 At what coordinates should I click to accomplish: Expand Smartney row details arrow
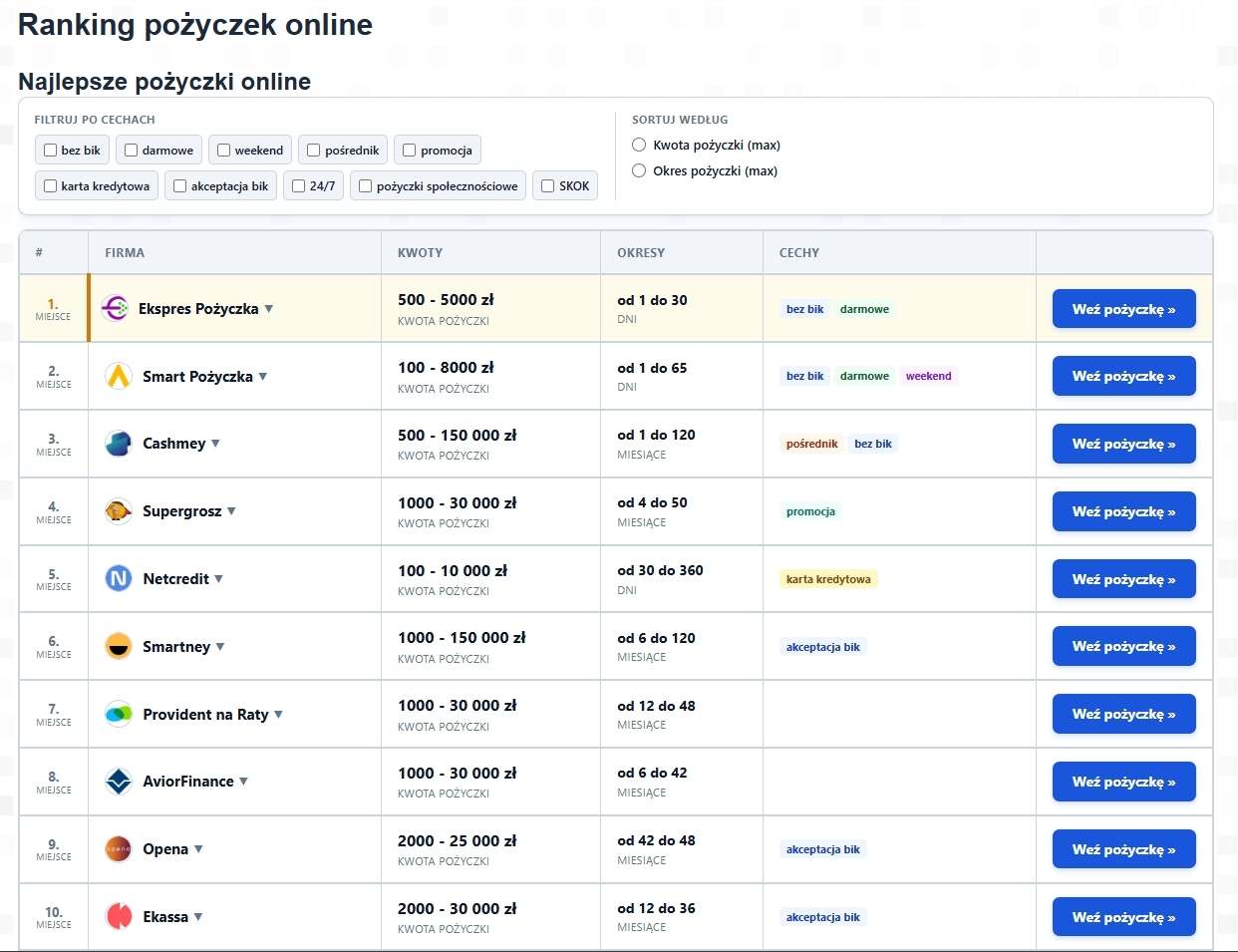pos(220,647)
